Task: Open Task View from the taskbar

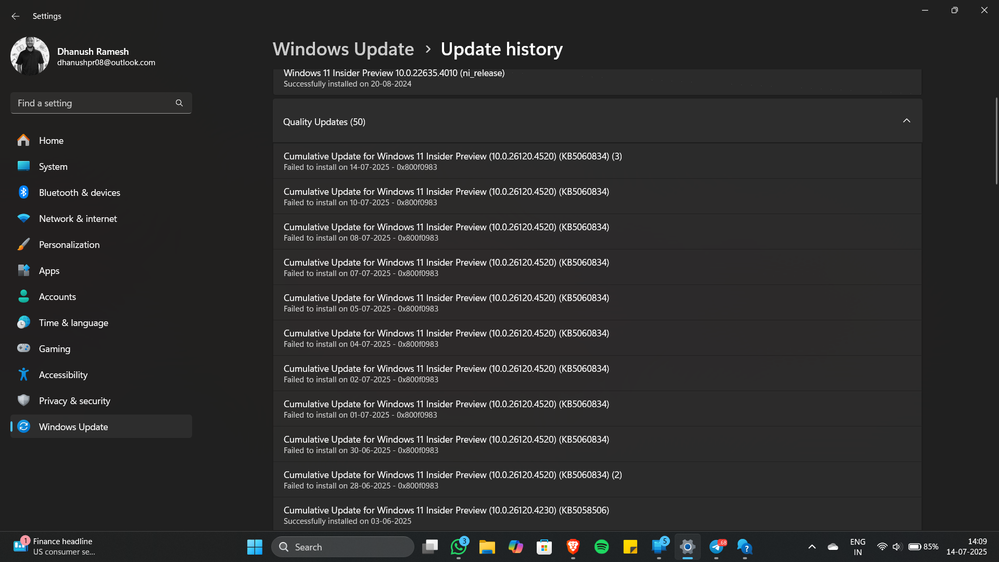Action: (x=430, y=547)
